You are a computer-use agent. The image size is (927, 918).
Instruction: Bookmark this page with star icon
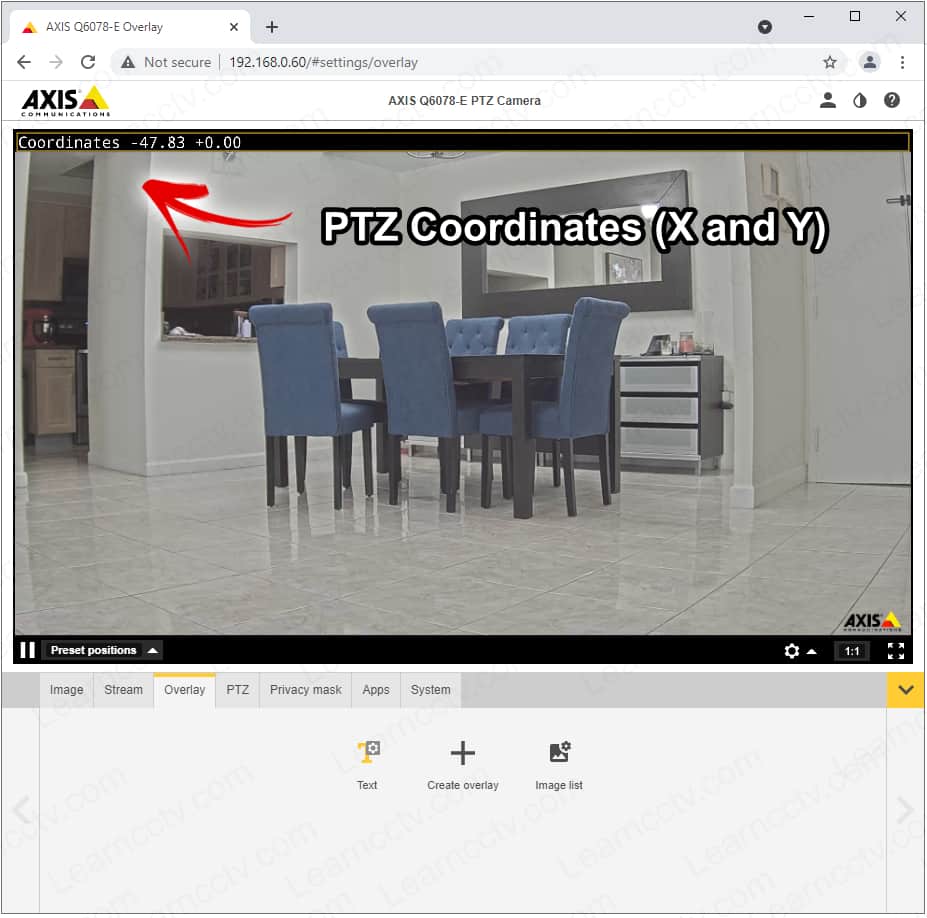click(x=830, y=62)
